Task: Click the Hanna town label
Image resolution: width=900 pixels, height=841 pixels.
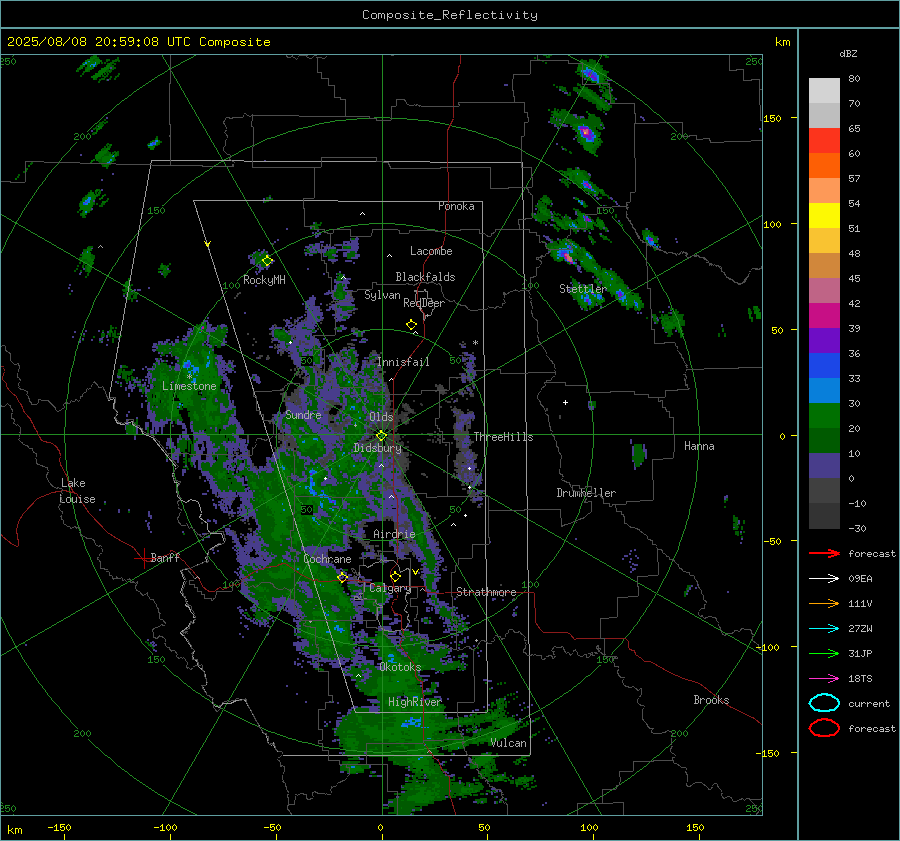Action: (699, 446)
